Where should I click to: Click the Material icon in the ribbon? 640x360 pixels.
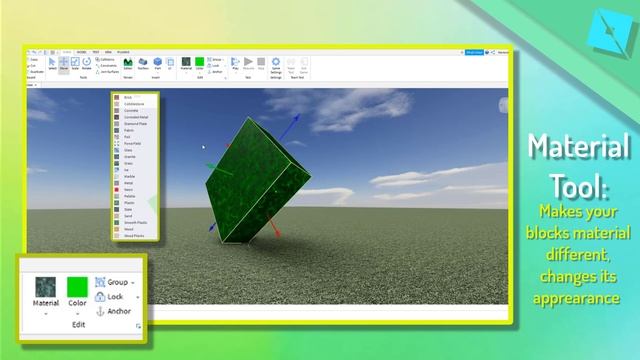[x=186, y=62]
